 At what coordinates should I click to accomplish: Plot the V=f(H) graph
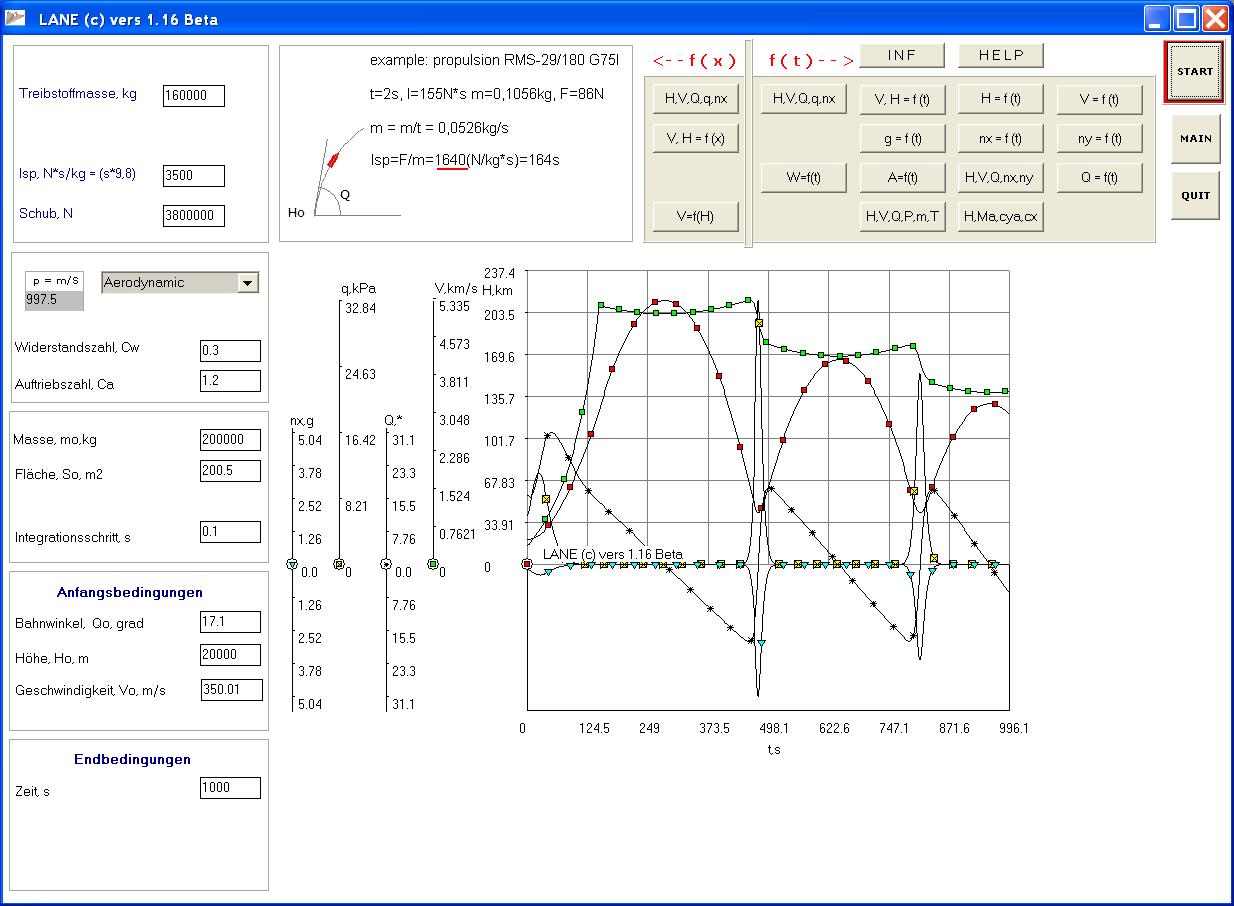[695, 216]
